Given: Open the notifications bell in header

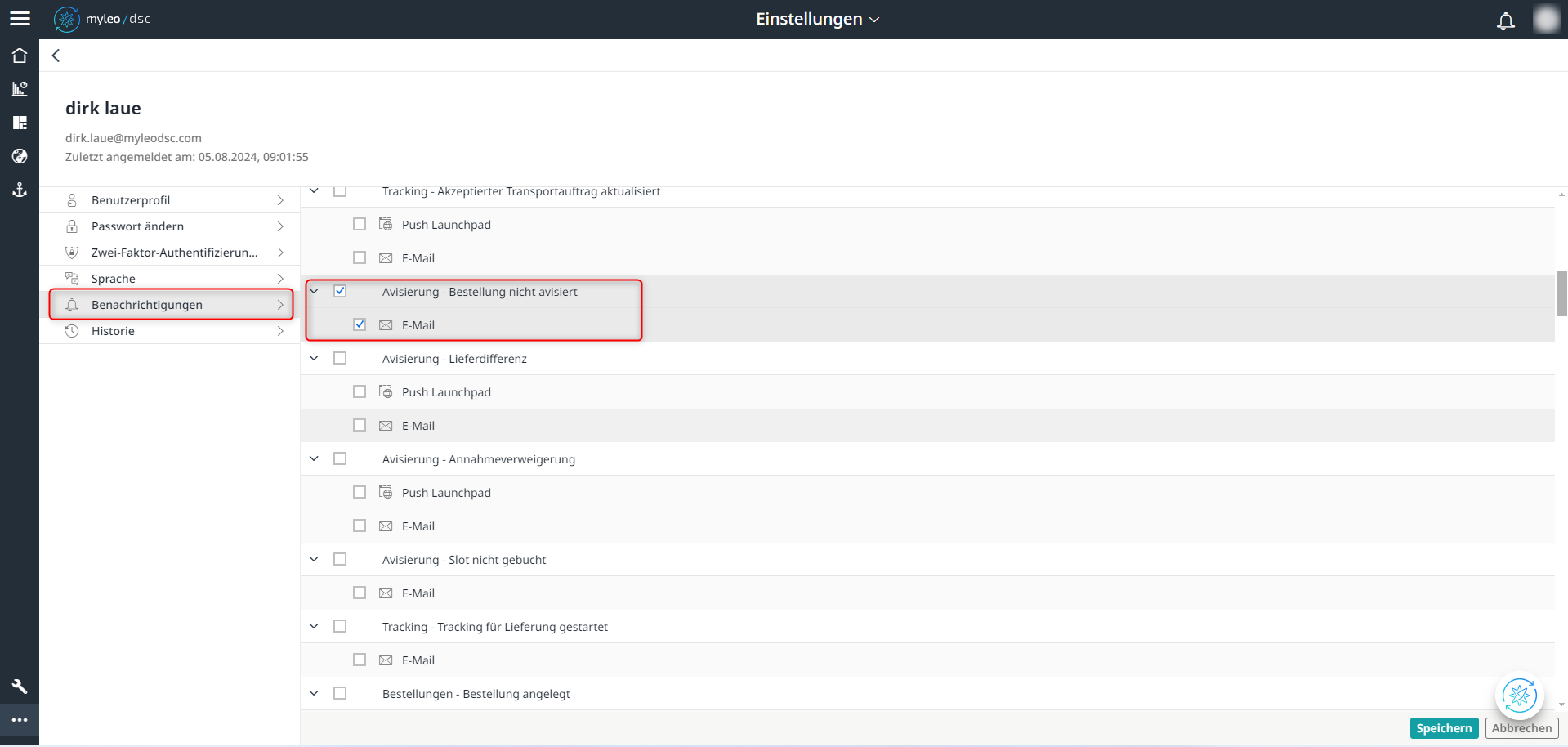Looking at the screenshot, I should [1505, 20].
